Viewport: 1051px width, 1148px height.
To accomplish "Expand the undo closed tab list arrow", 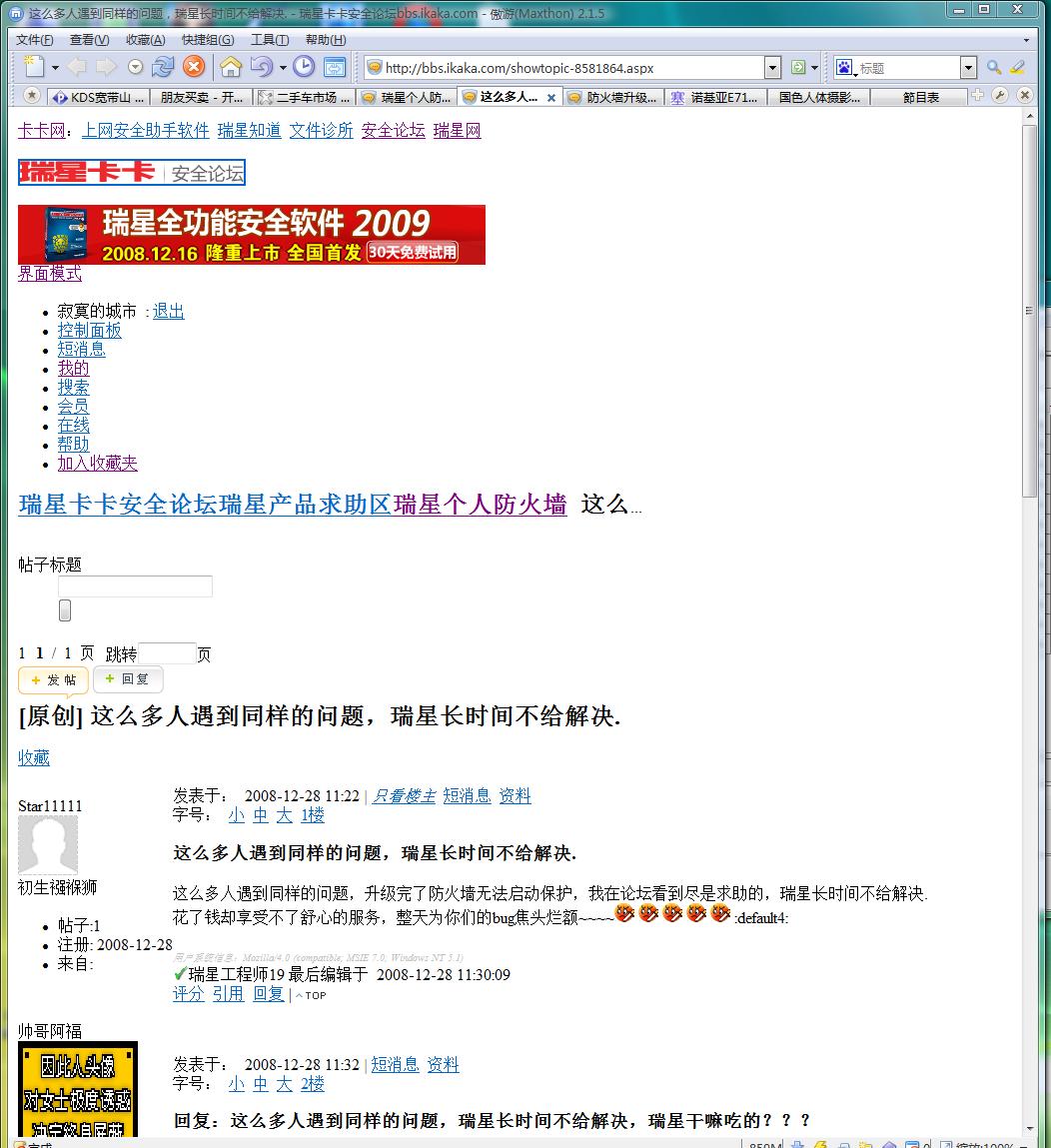I will [283, 68].
